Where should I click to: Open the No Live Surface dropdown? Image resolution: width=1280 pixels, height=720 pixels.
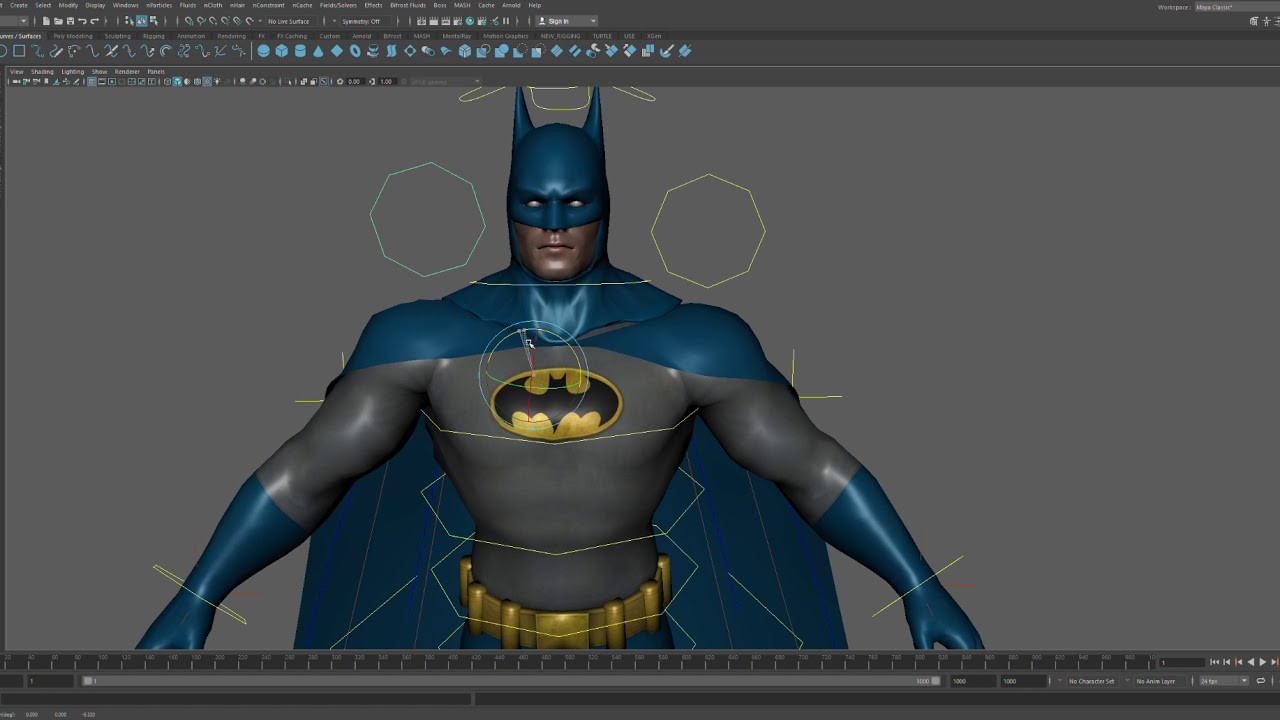pos(288,20)
